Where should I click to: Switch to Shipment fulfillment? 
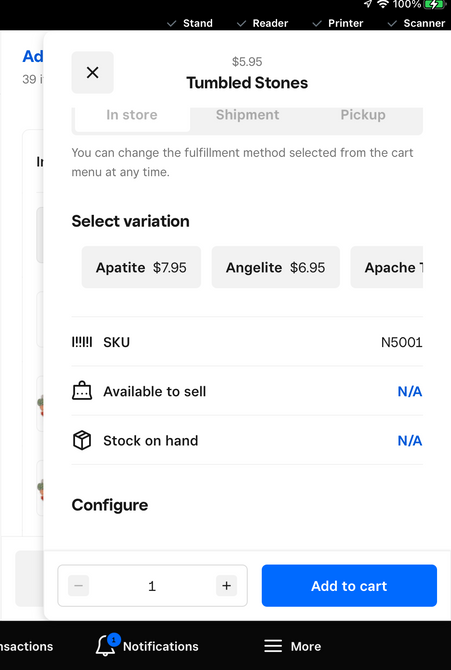point(248,115)
